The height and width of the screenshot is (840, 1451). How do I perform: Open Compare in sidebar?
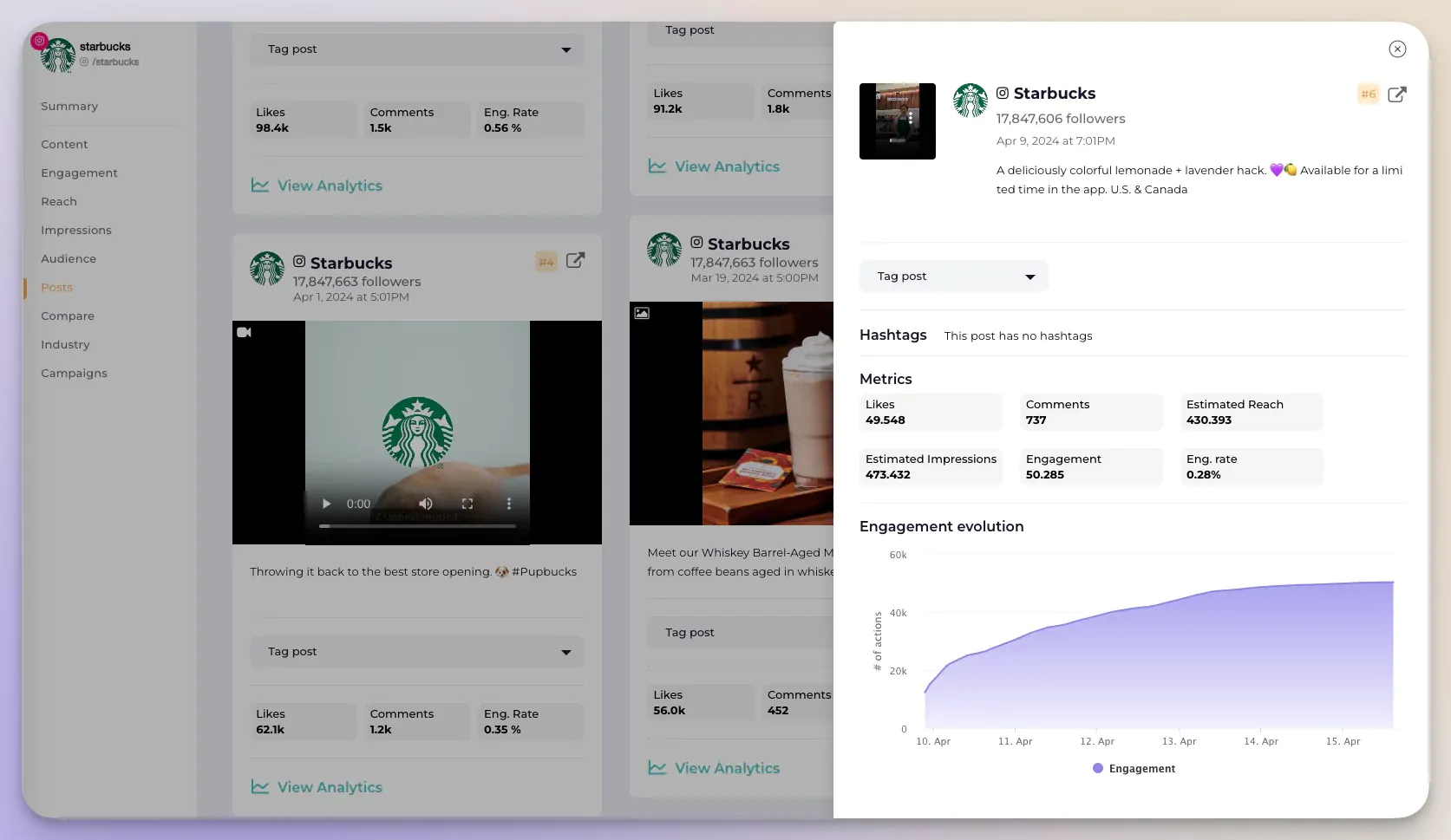point(68,316)
